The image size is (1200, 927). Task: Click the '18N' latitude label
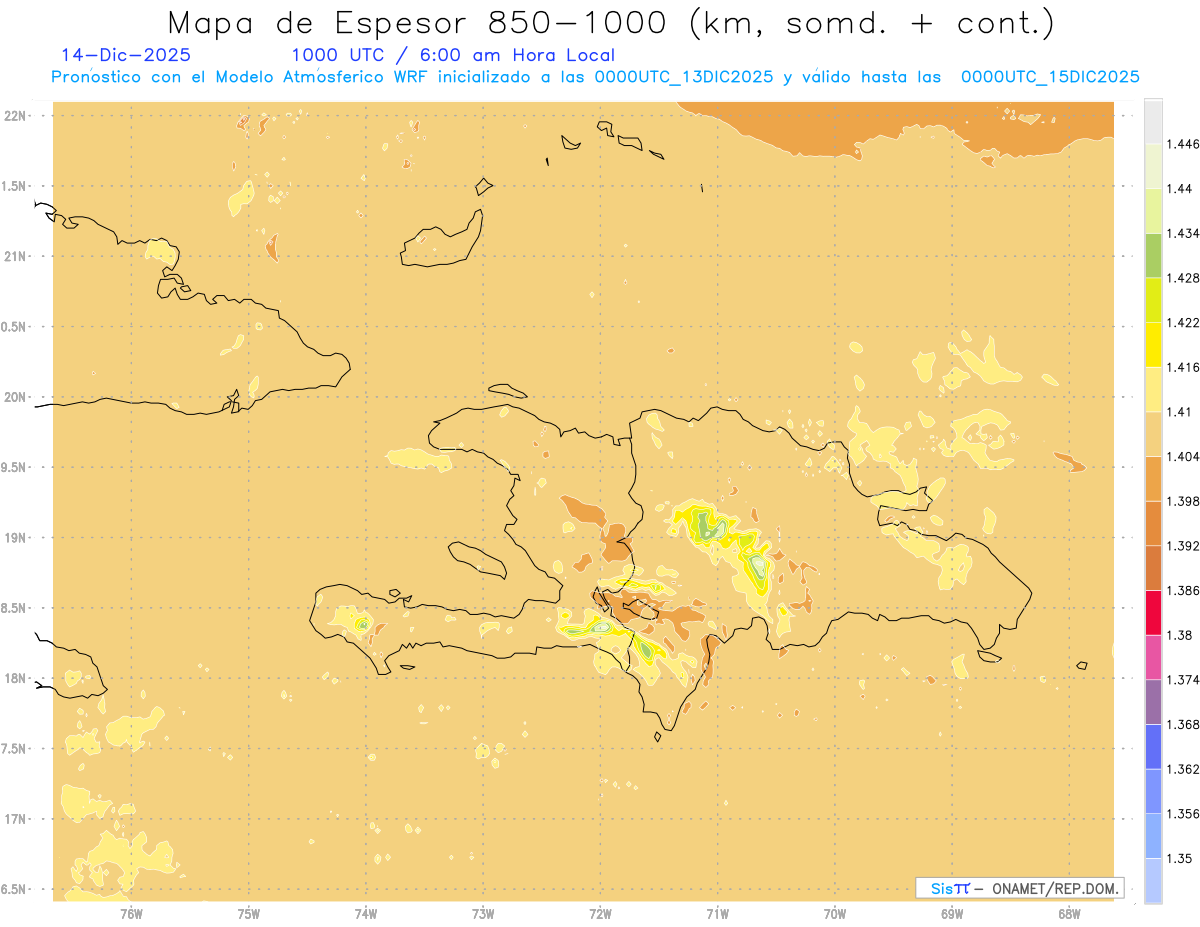(16, 678)
